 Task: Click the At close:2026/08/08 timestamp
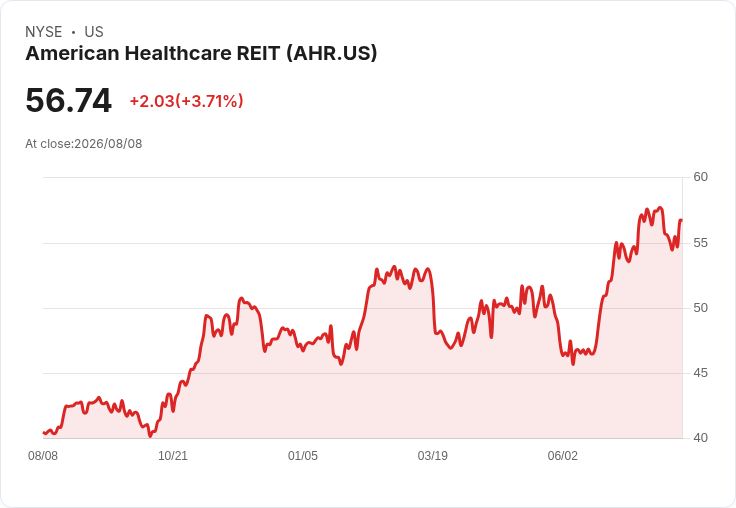(x=84, y=144)
